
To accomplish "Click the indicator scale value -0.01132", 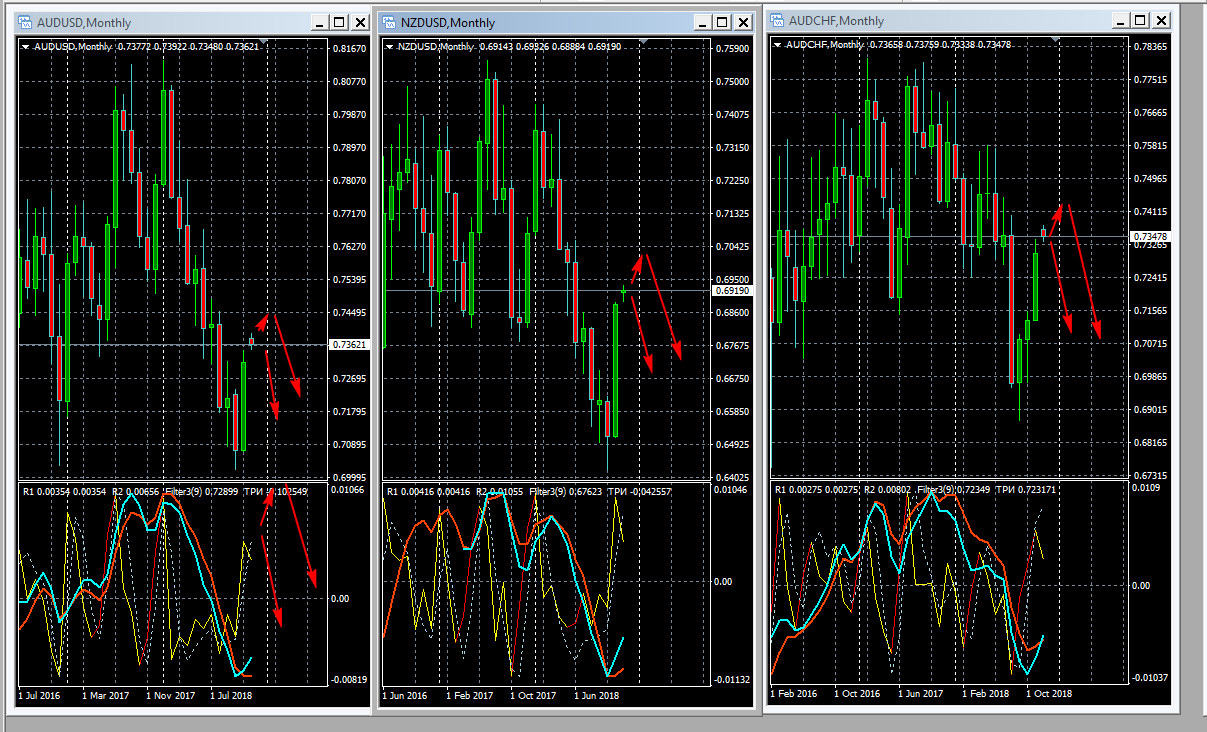I will (x=730, y=680).
